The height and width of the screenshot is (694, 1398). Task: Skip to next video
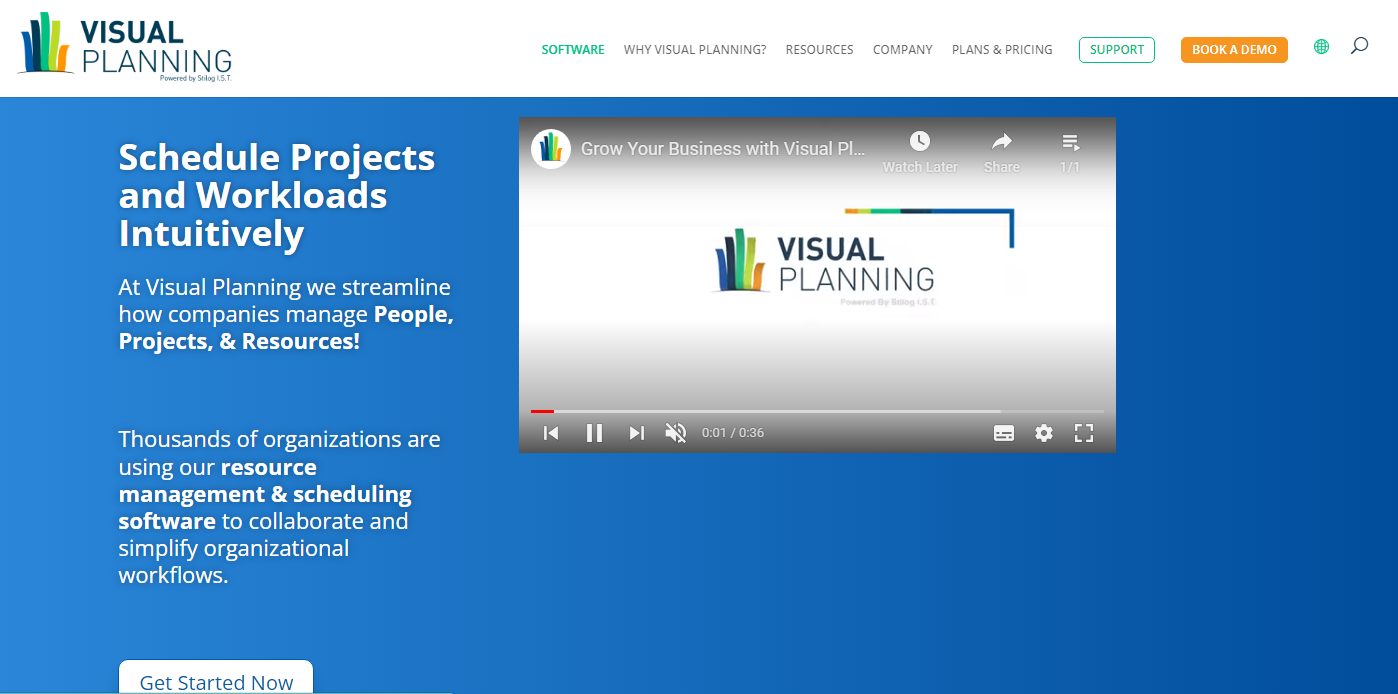tap(636, 433)
